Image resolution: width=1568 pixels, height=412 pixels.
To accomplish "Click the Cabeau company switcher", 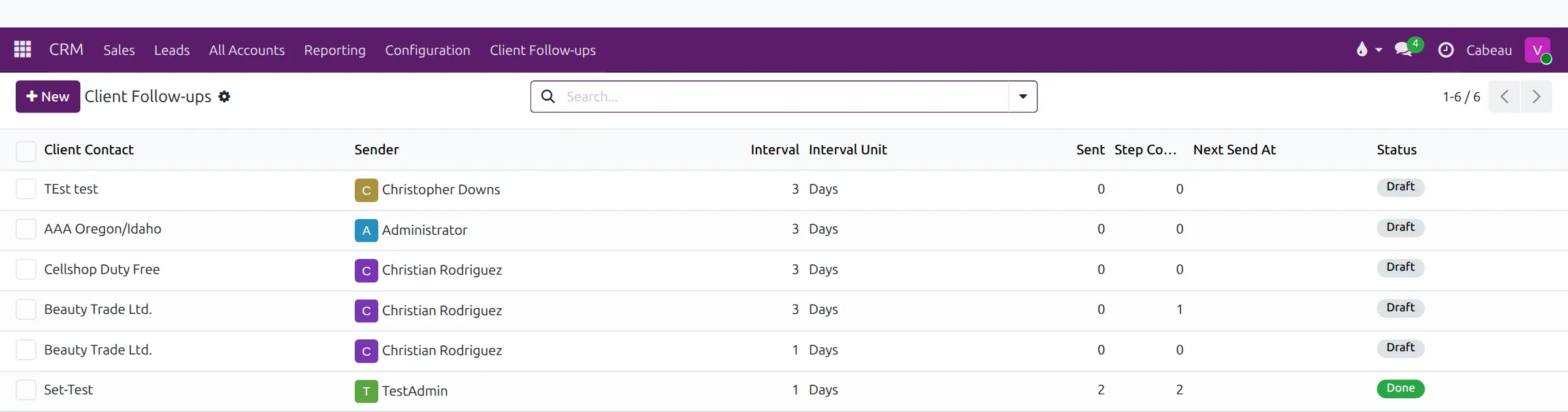I will click(x=1489, y=50).
